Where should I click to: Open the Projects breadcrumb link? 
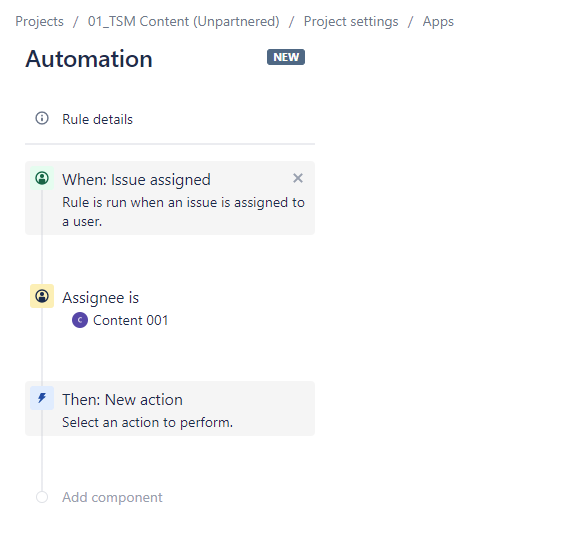tap(39, 22)
